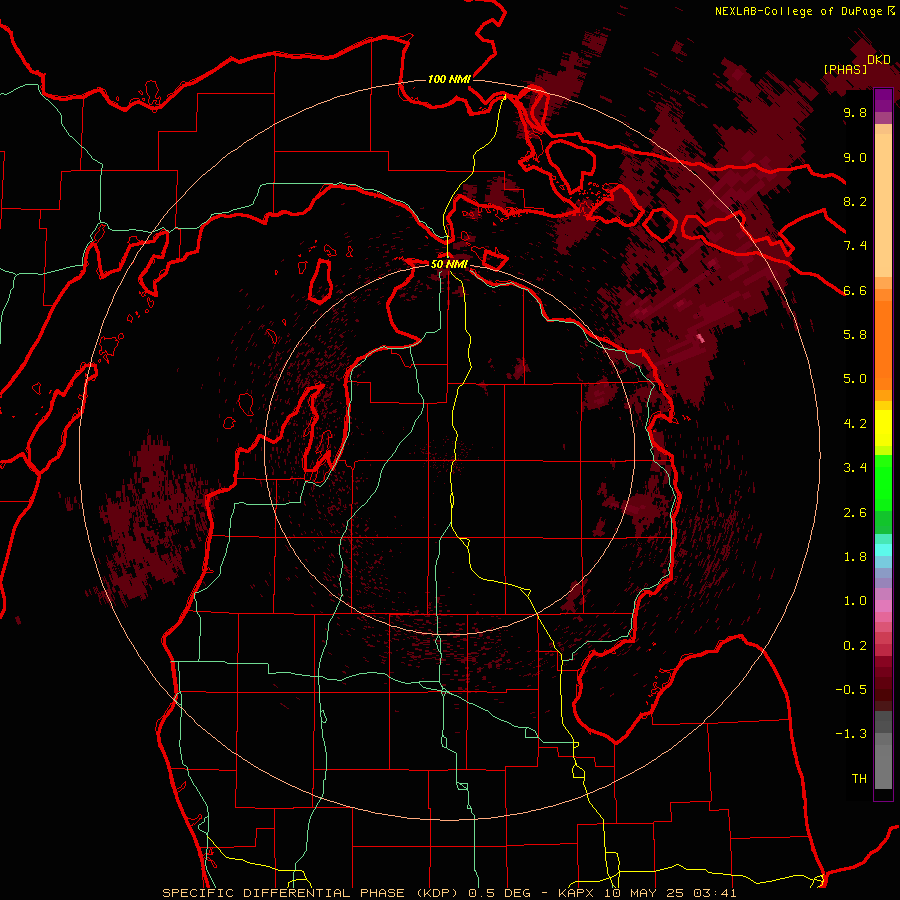Click the 50 NMI range ring label
The image size is (900, 900).
[x=449, y=264]
